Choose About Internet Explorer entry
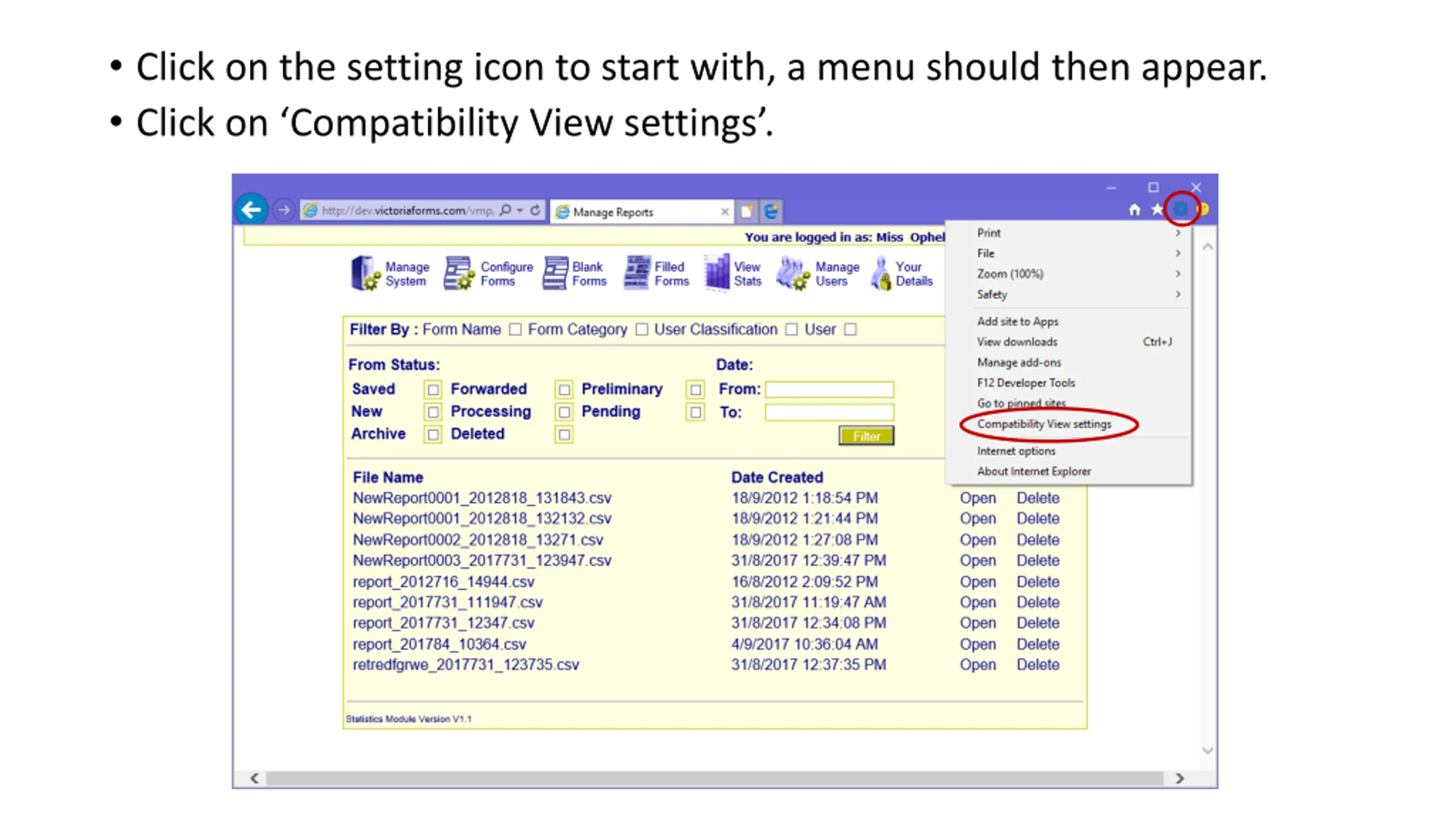The height and width of the screenshot is (819, 1456). pyautogui.click(x=1069, y=471)
